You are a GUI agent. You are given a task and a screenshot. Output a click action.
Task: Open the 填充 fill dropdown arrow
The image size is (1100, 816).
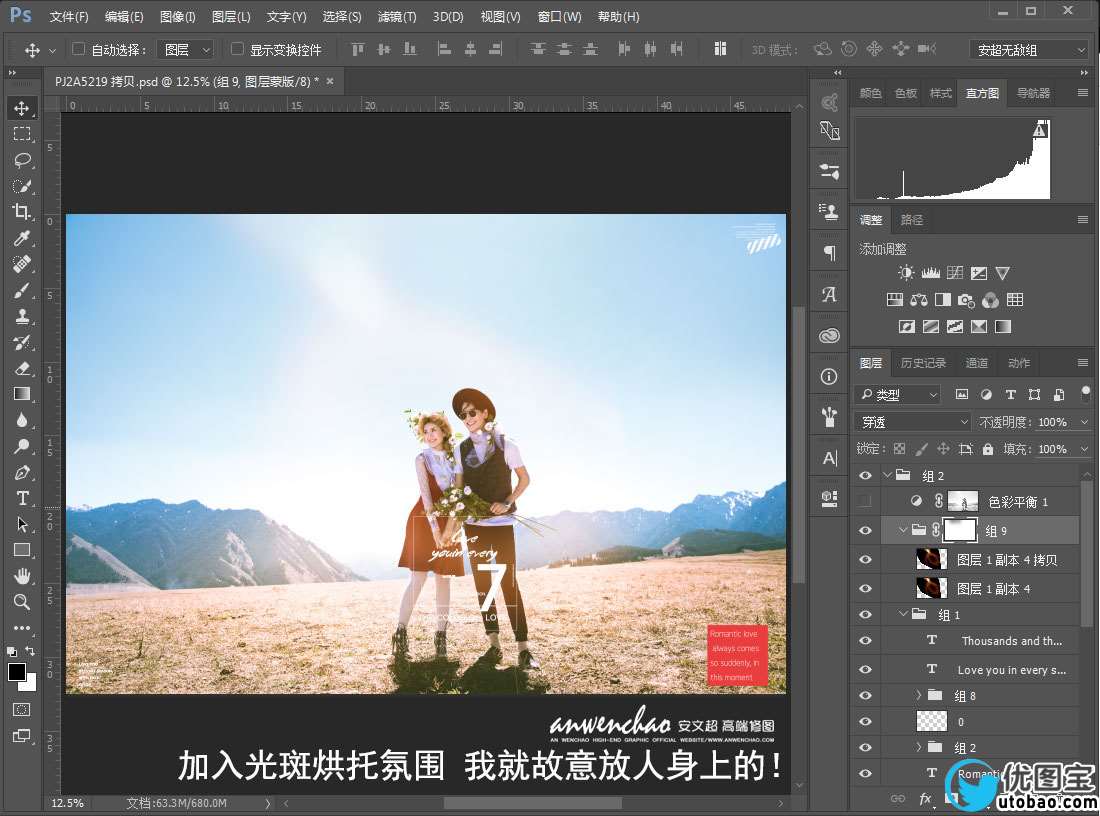coord(1084,449)
